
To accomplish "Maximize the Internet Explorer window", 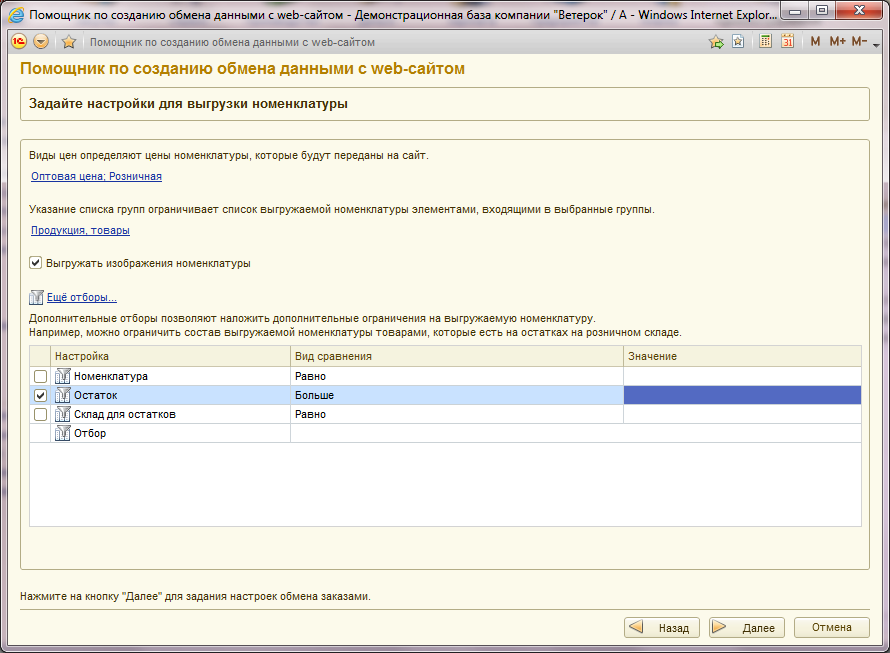I will pyautogui.click(x=822, y=11).
